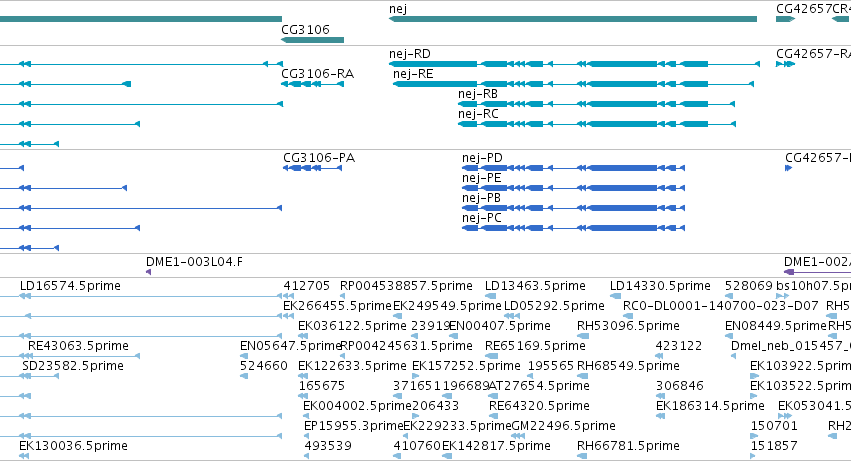Select the GM22496.5prime label

tap(563, 426)
